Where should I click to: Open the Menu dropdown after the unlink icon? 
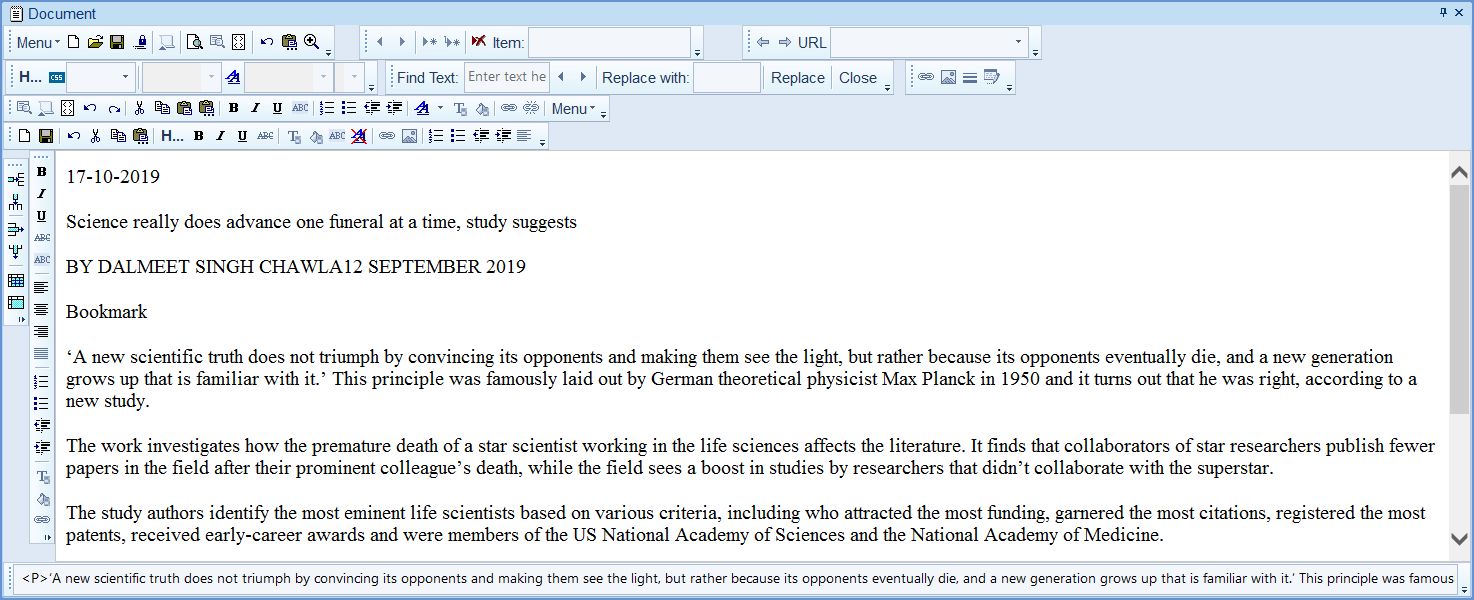click(573, 108)
